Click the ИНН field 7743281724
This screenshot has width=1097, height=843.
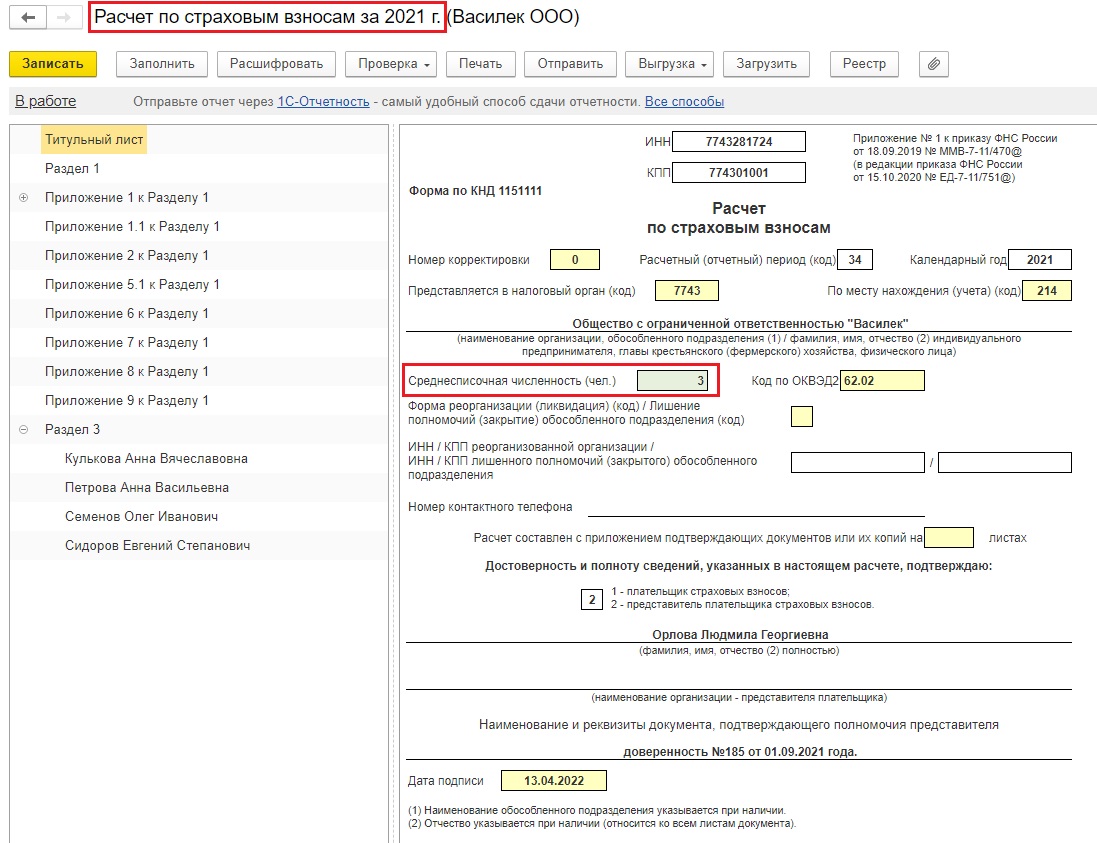click(x=739, y=141)
